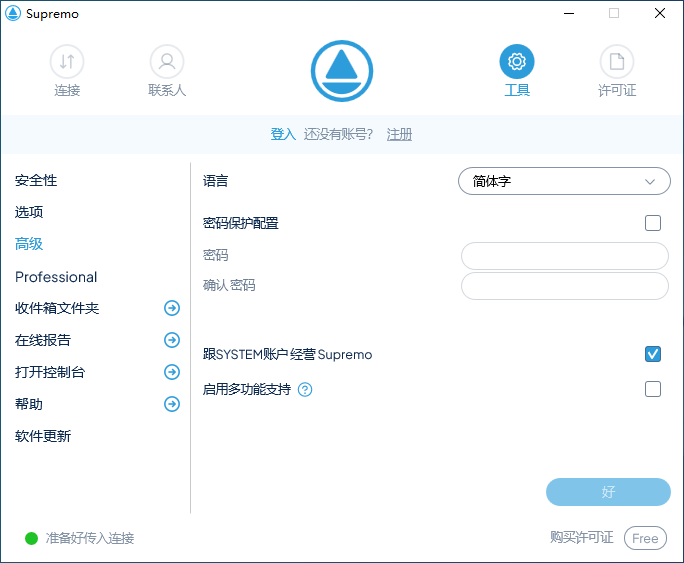Viewport: 684px width, 563px height.
Task: Close the Supremo window
Action: coord(660,14)
